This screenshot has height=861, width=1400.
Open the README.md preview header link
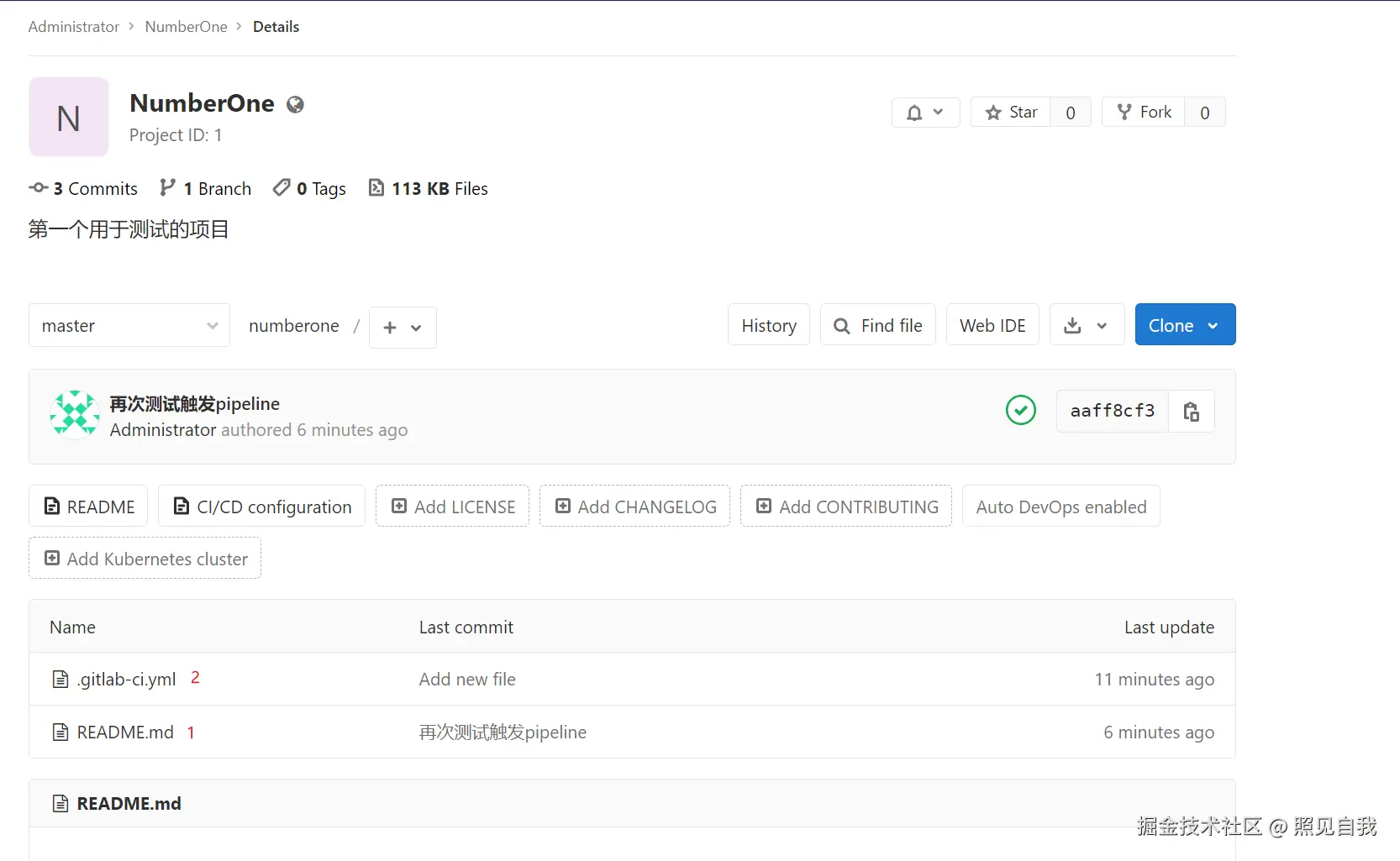[x=129, y=803]
